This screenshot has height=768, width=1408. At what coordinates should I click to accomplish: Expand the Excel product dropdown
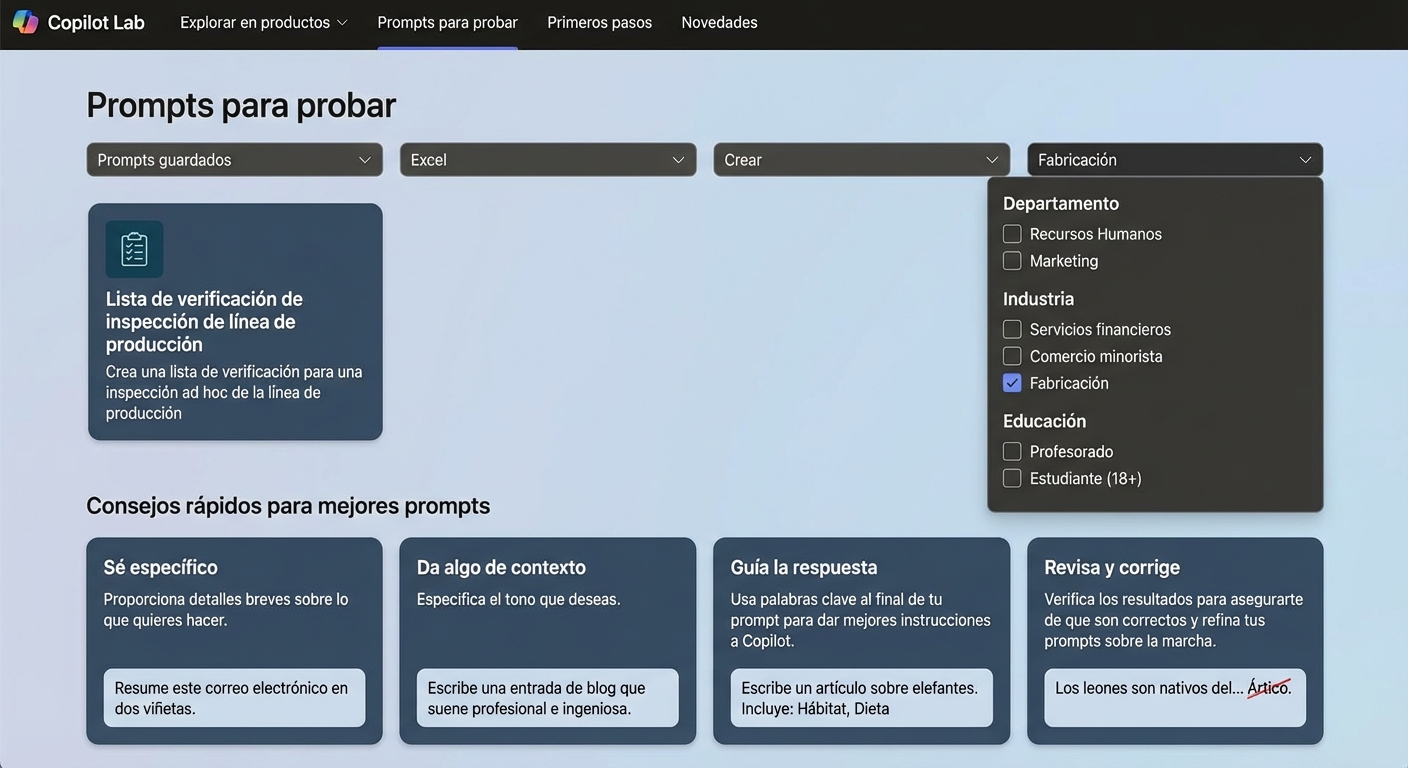point(547,159)
